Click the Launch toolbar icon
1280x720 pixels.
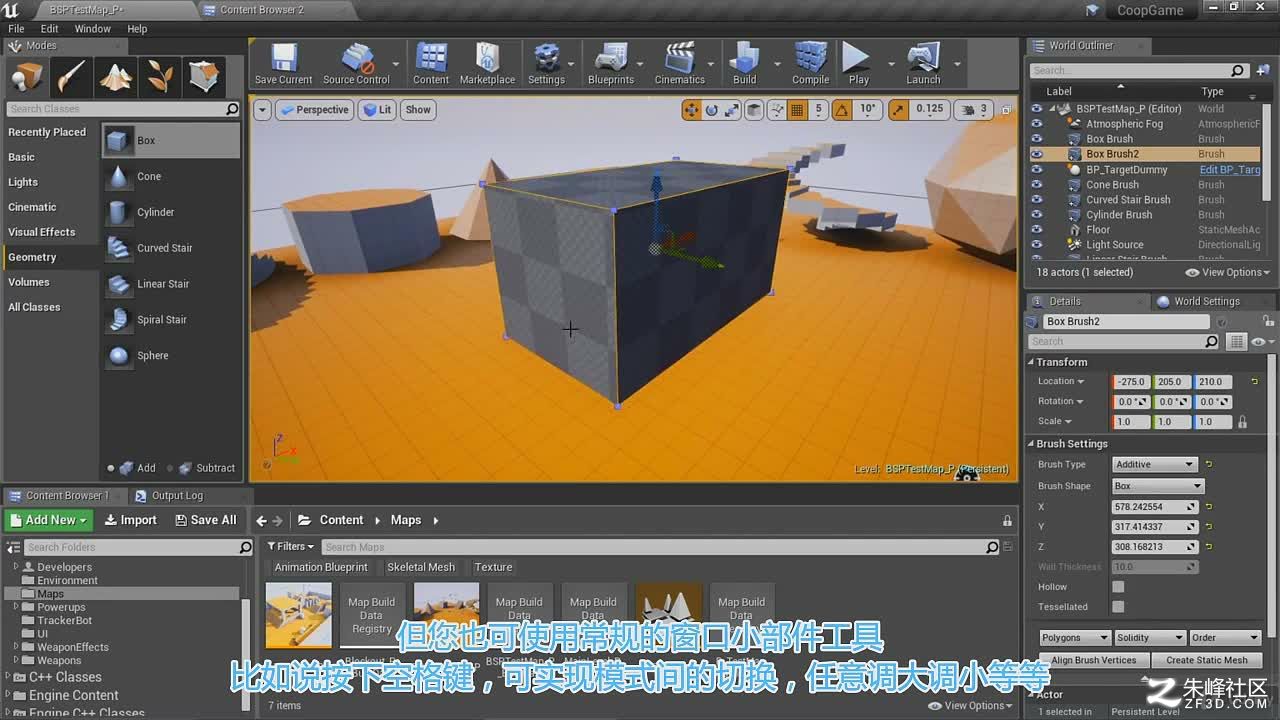923,64
